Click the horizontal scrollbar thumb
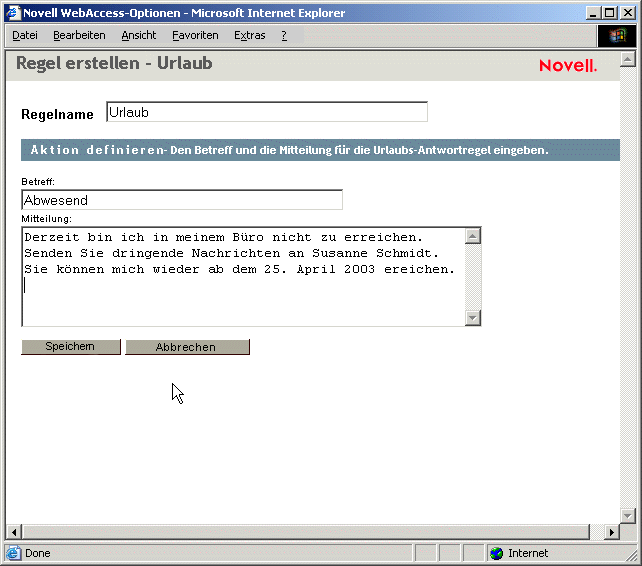This screenshot has height=566, width=642. (306, 532)
